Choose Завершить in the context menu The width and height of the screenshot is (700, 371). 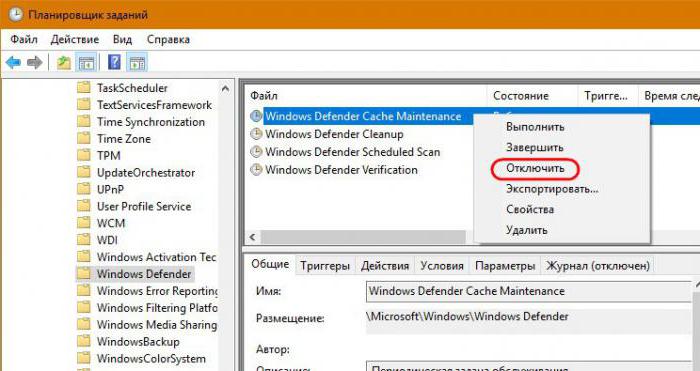534,147
